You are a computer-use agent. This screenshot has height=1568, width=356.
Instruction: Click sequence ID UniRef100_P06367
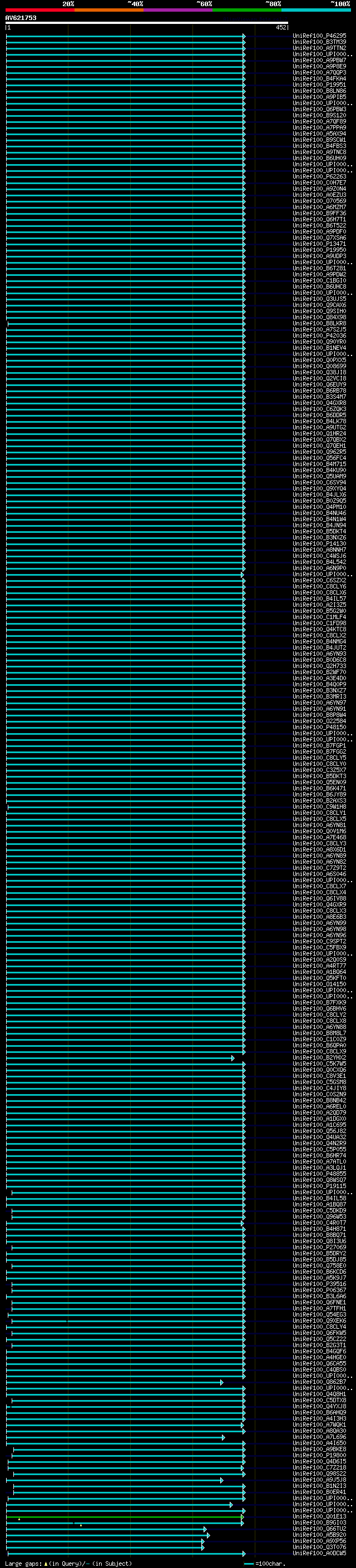click(319, 1290)
